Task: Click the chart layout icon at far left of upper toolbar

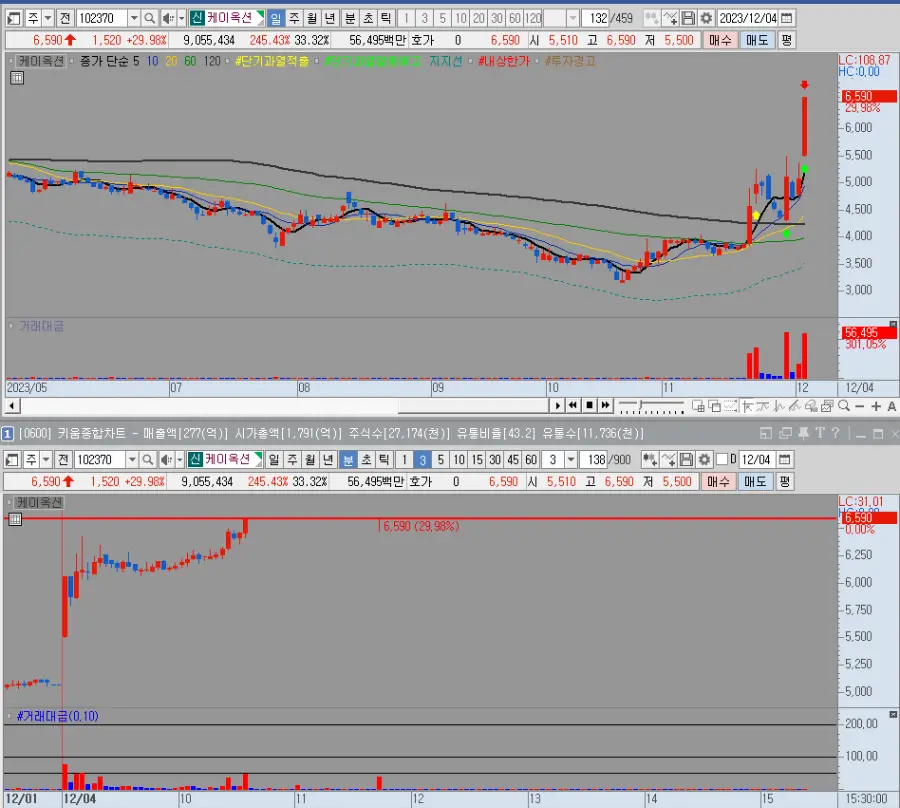Action: pos(14,18)
